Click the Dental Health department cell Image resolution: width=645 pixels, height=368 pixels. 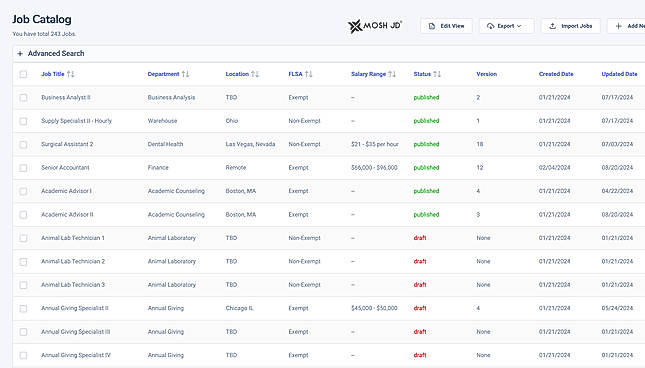tap(165, 144)
